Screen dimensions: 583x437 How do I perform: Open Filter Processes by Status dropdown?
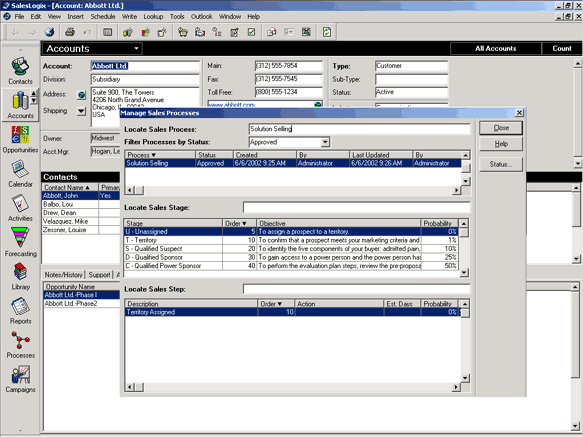click(x=325, y=142)
